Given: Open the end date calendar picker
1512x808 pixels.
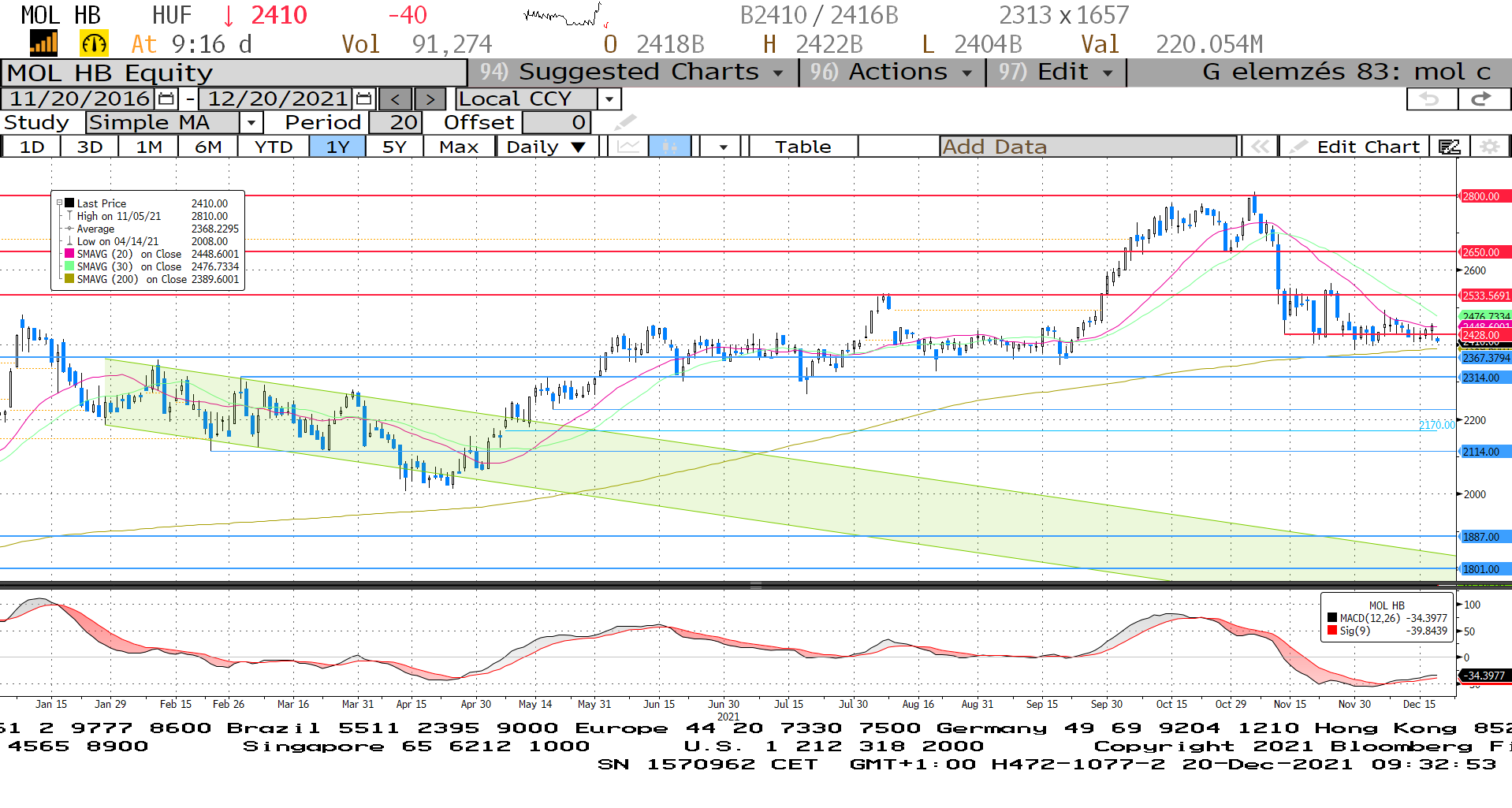Looking at the screenshot, I should point(363,99).
